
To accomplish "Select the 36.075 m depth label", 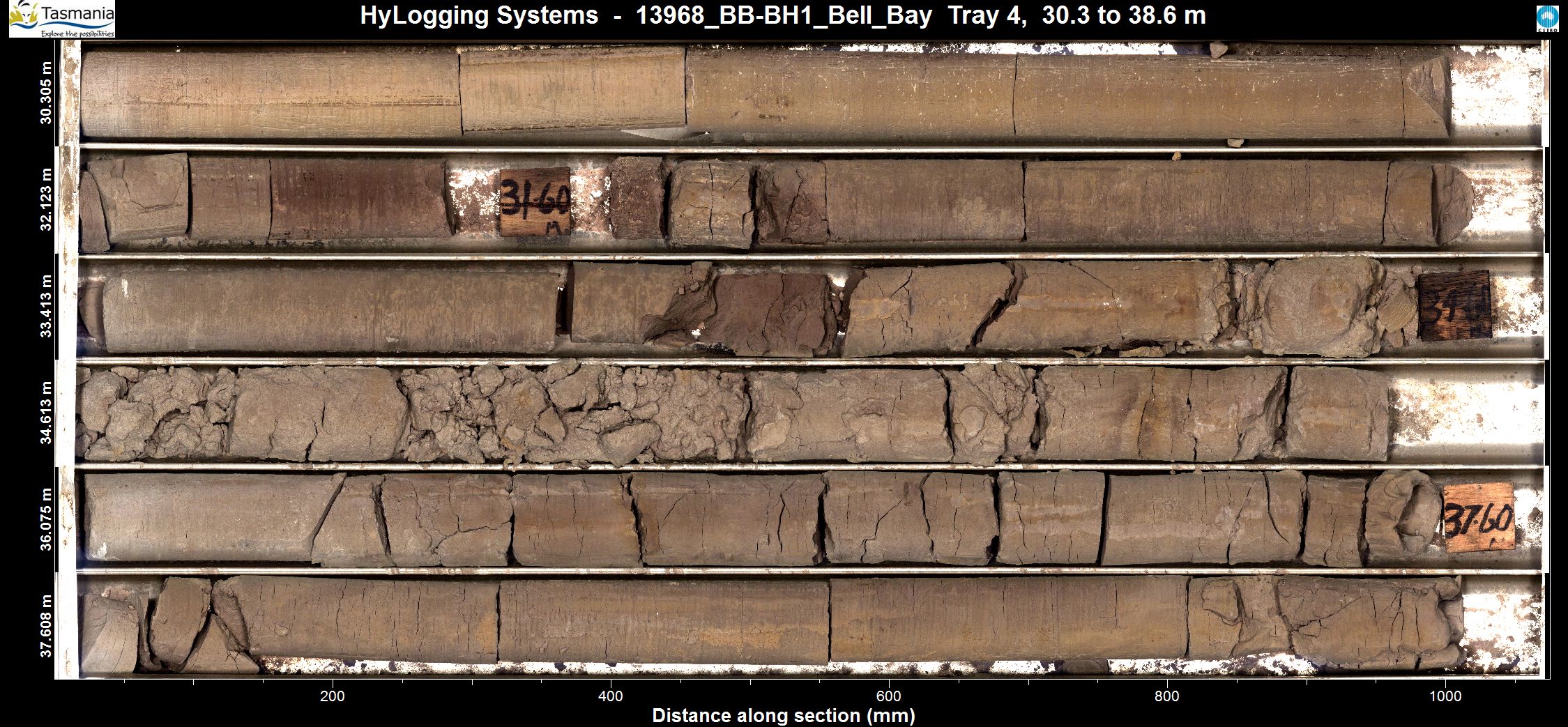I will tap(46, 519).
